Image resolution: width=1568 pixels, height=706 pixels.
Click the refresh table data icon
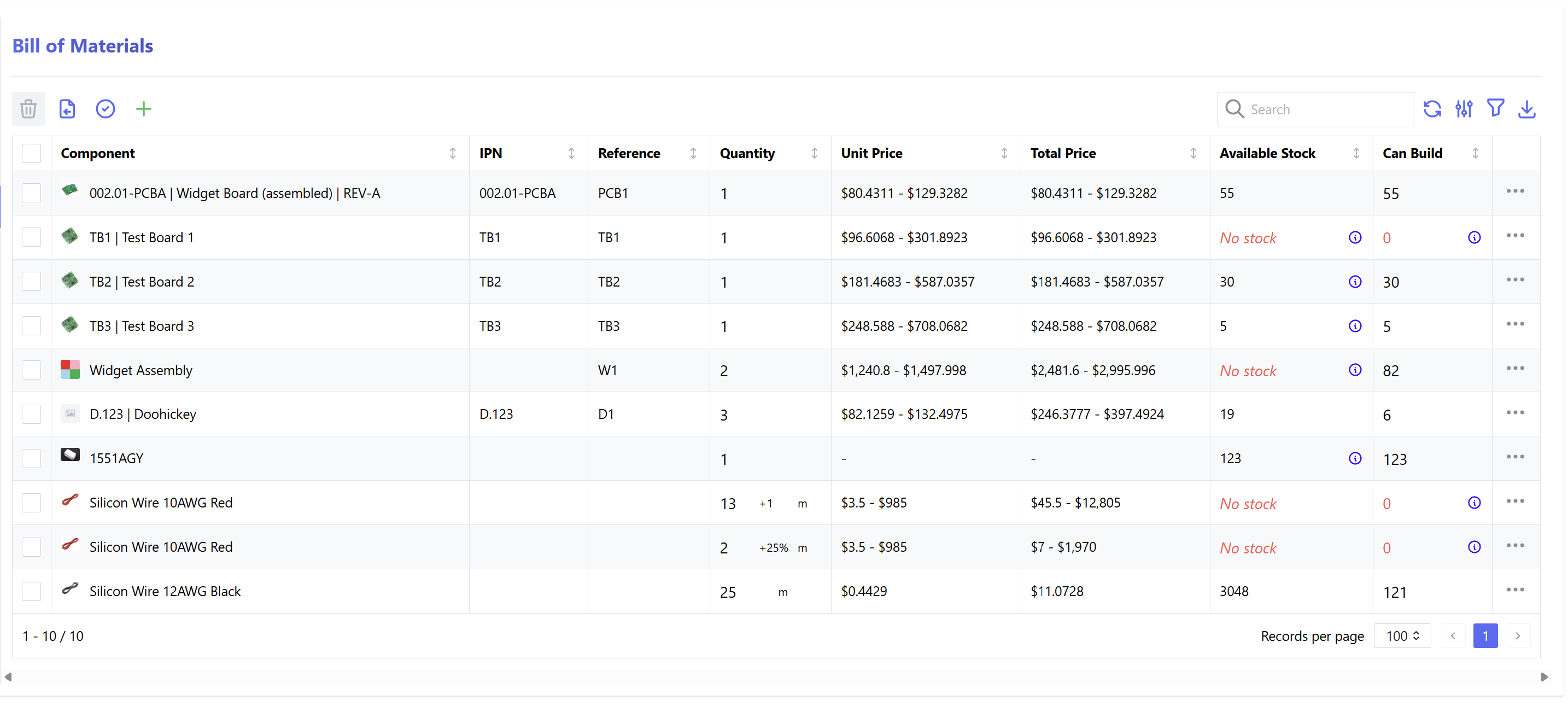point(1432,109)
